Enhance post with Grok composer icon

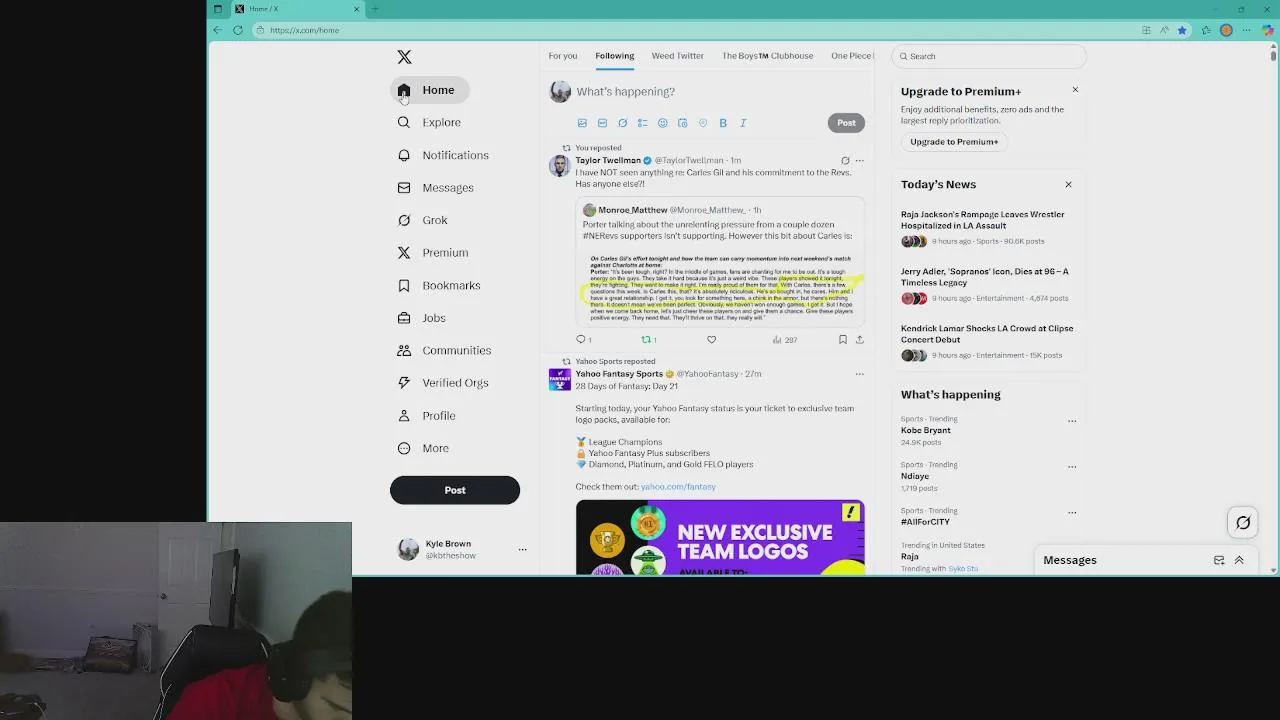(622, 123)
